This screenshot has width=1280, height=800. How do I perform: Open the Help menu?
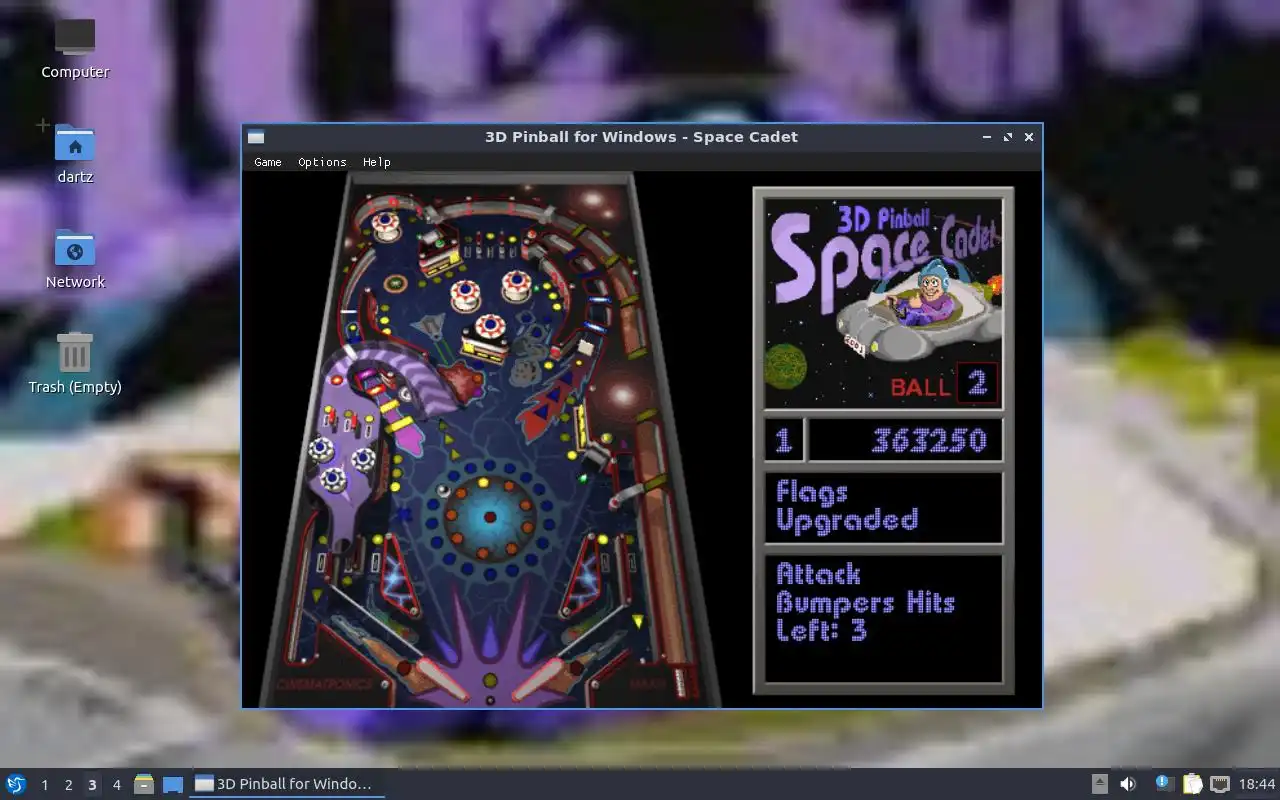[377, 162]
